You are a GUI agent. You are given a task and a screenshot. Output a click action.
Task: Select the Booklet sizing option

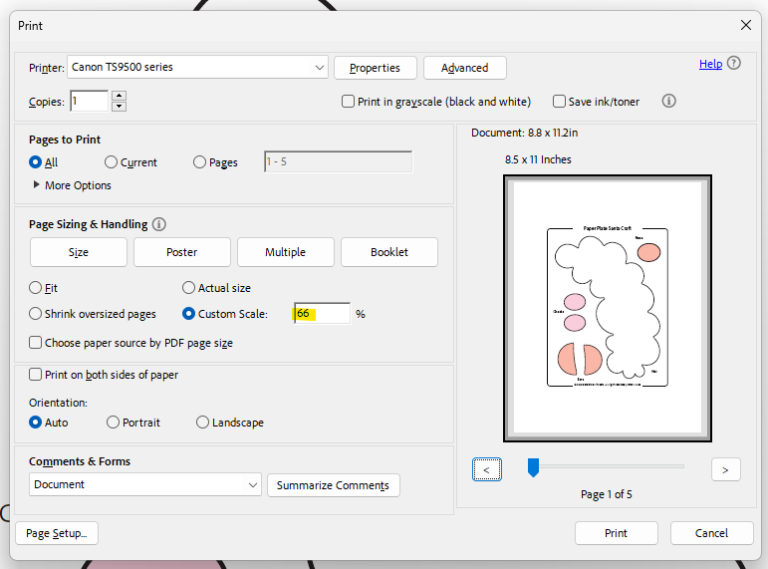click(389, 252)
